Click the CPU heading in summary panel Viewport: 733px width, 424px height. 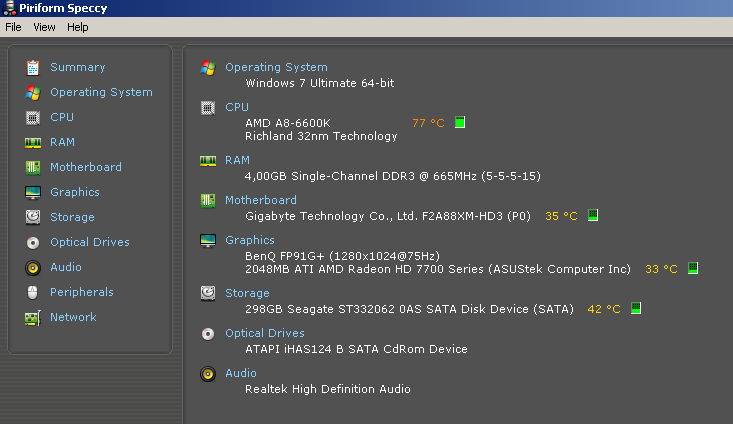tap(237, 107)
